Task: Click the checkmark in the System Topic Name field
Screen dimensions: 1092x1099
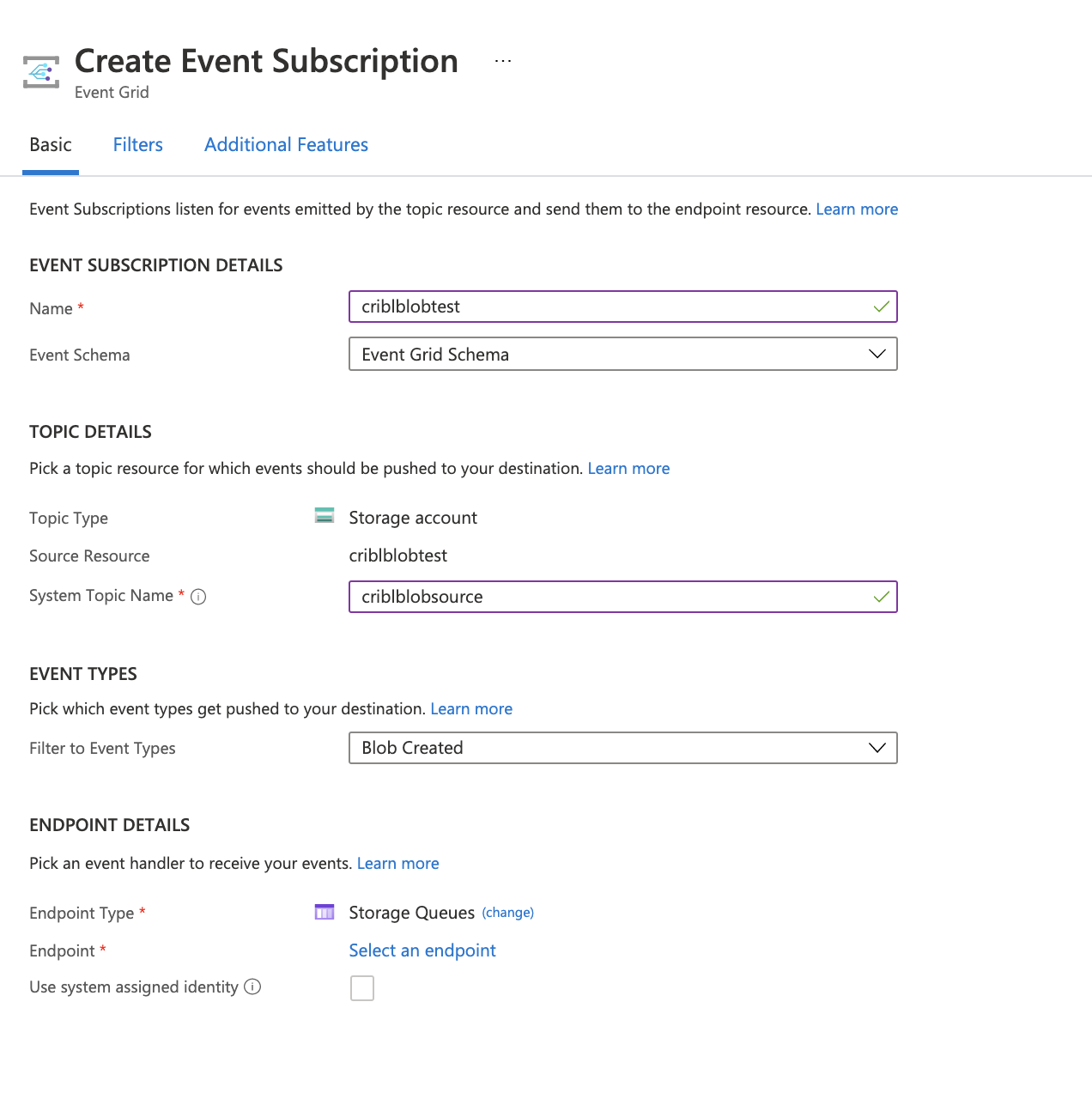Action: coord(881,597)
